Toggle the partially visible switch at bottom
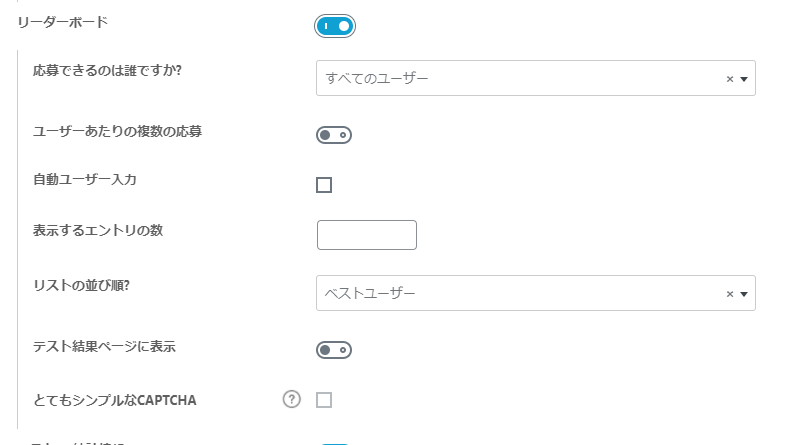 pos(335,442)
